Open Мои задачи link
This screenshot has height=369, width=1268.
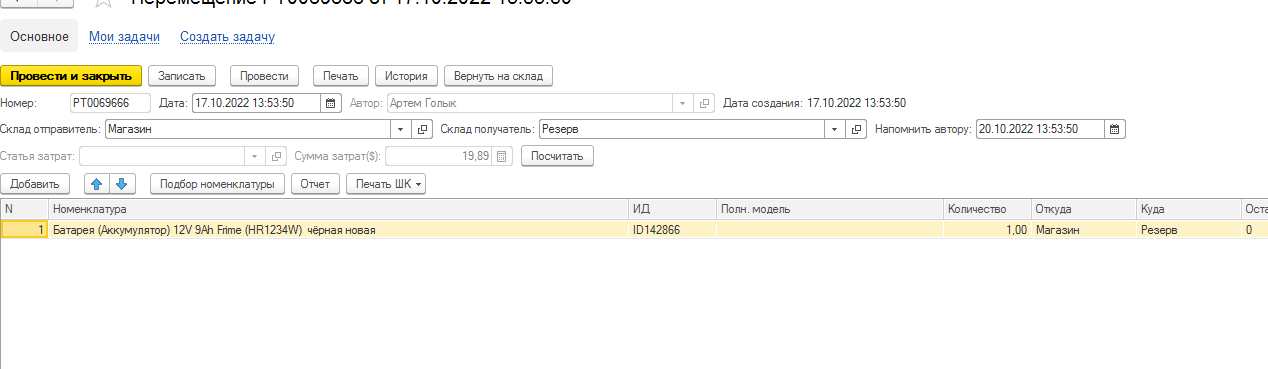[125, 37]
